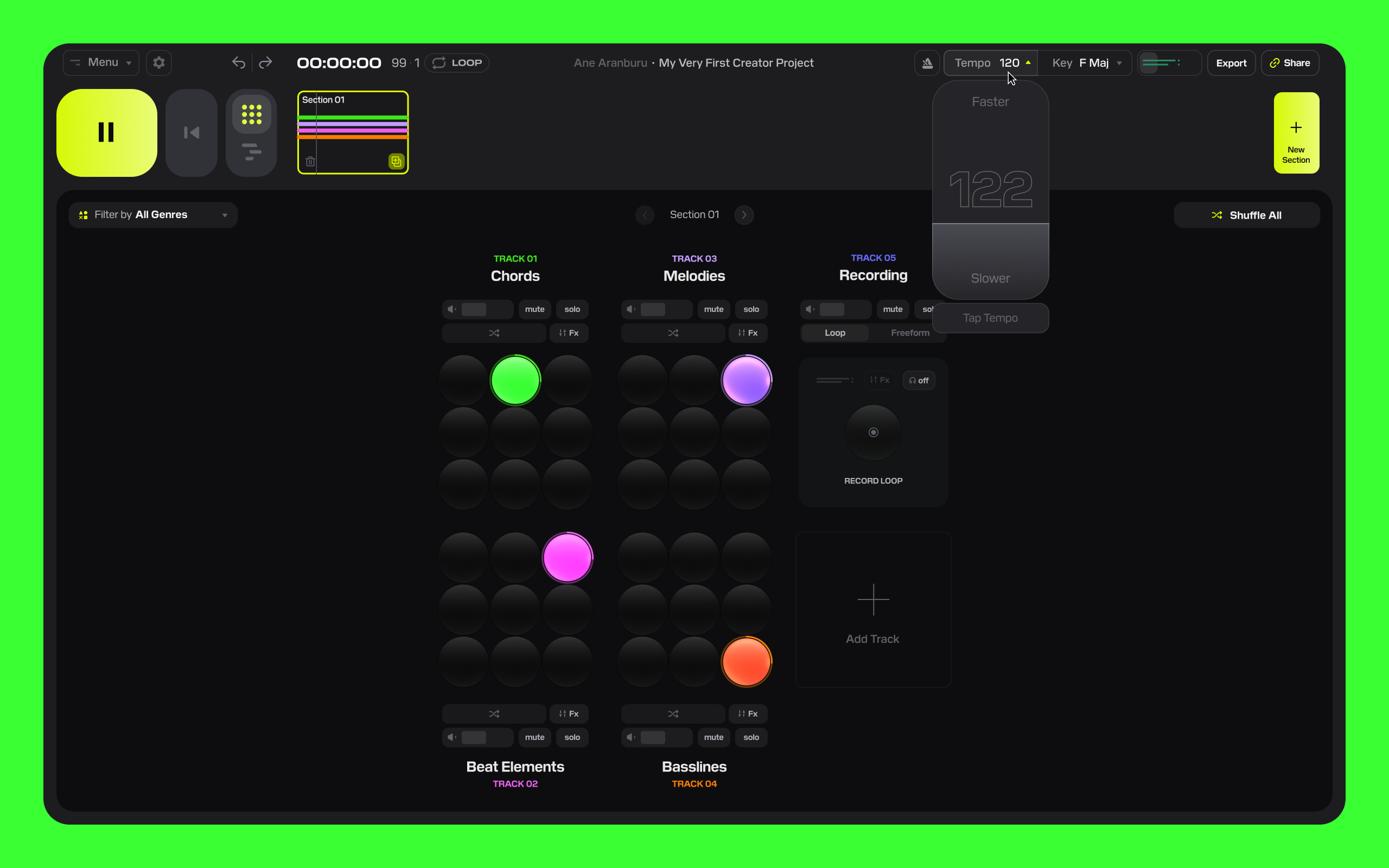The width and height of the screenshot is (1389, 868).
Task: Click the metronome icon
Action: 927,63
